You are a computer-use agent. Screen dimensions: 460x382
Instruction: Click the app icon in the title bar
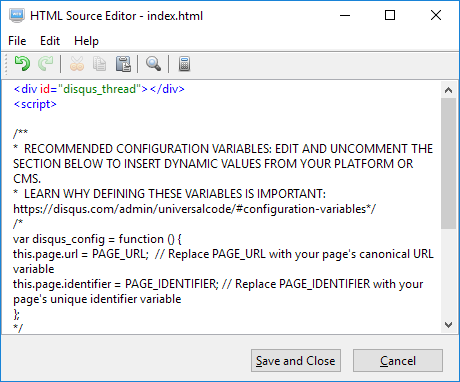17,16
